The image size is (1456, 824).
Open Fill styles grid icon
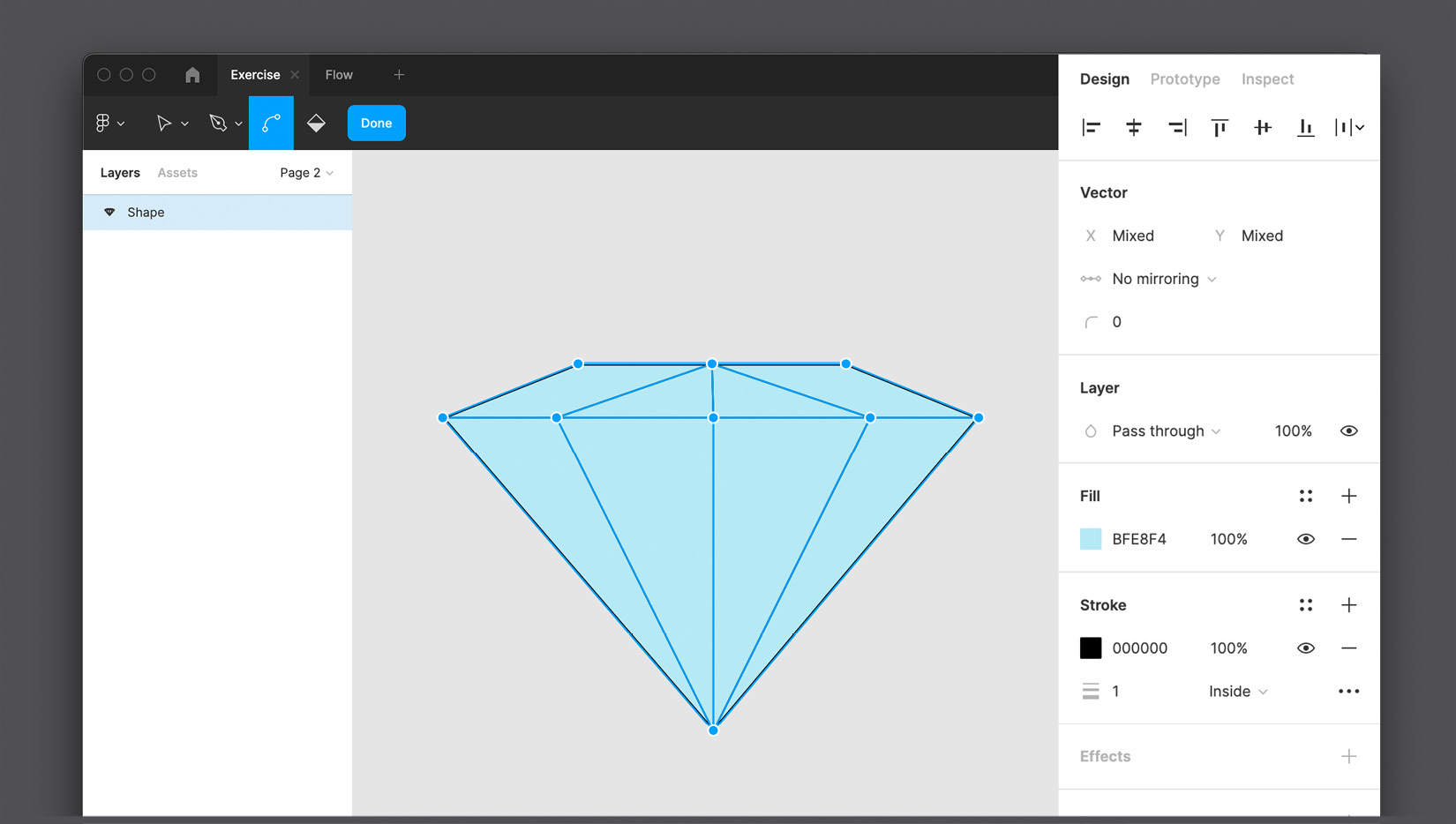1306,496
